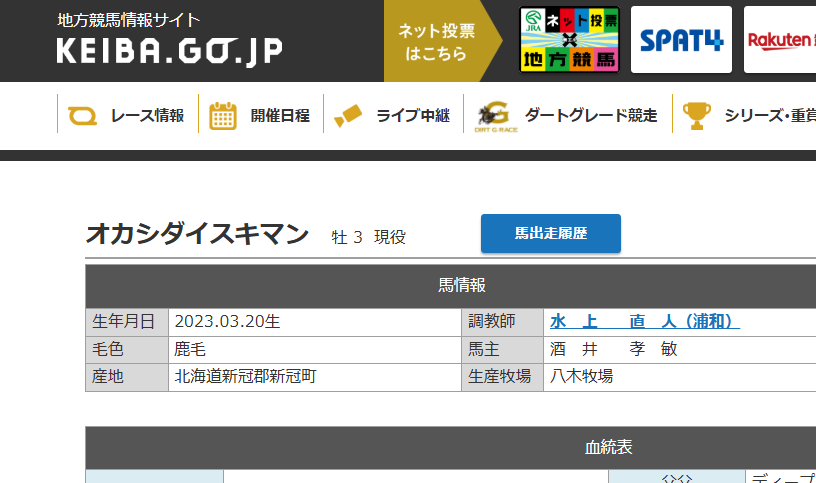Click the 毛色 label cell
This screenshot has height=483, width=816.
pos(127,349)
